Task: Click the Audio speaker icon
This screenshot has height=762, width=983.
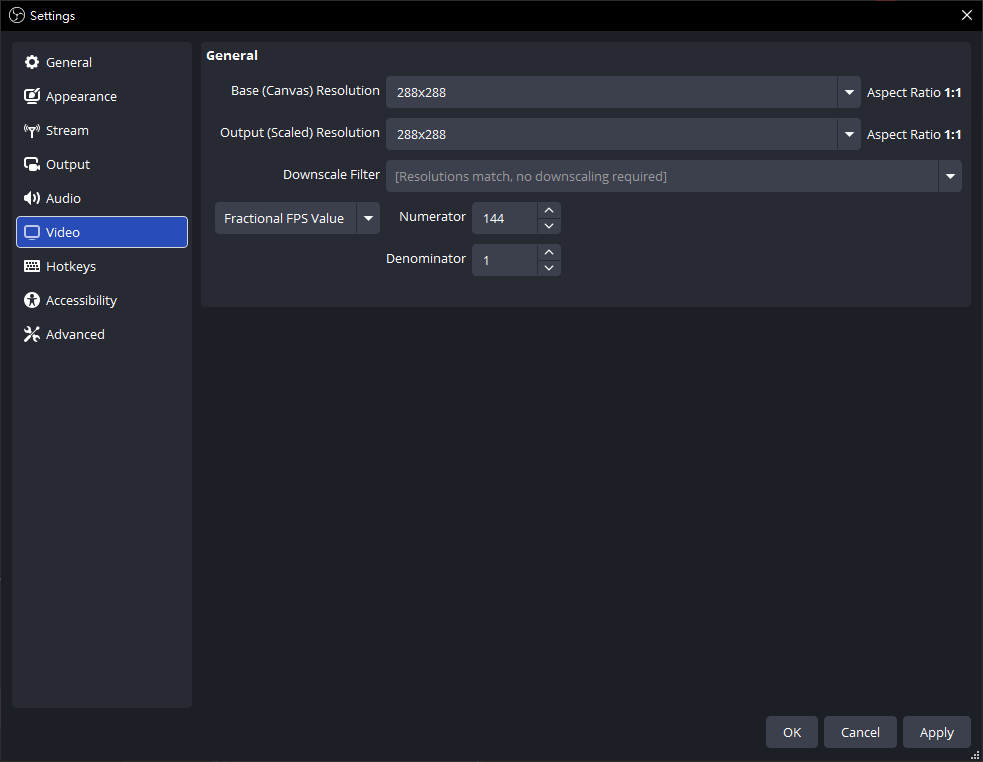Action: (x=31, y=198)
